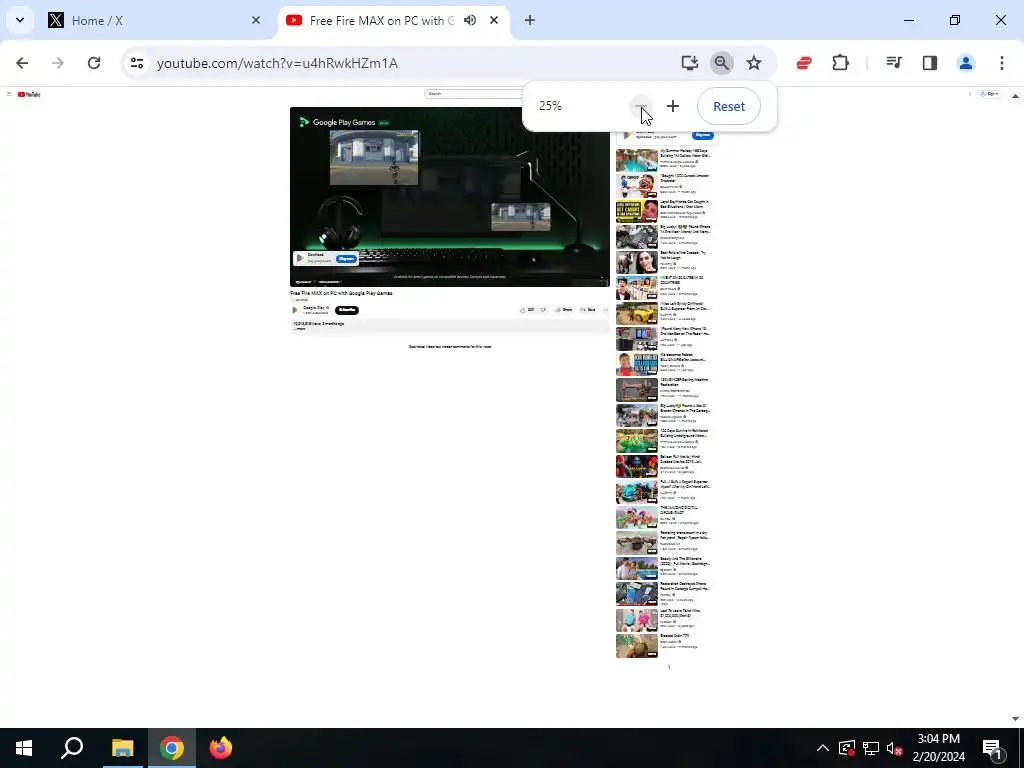1024x768 pixels.
Task: Open the horse and woman thumbnail video
Action: [637, 262]
